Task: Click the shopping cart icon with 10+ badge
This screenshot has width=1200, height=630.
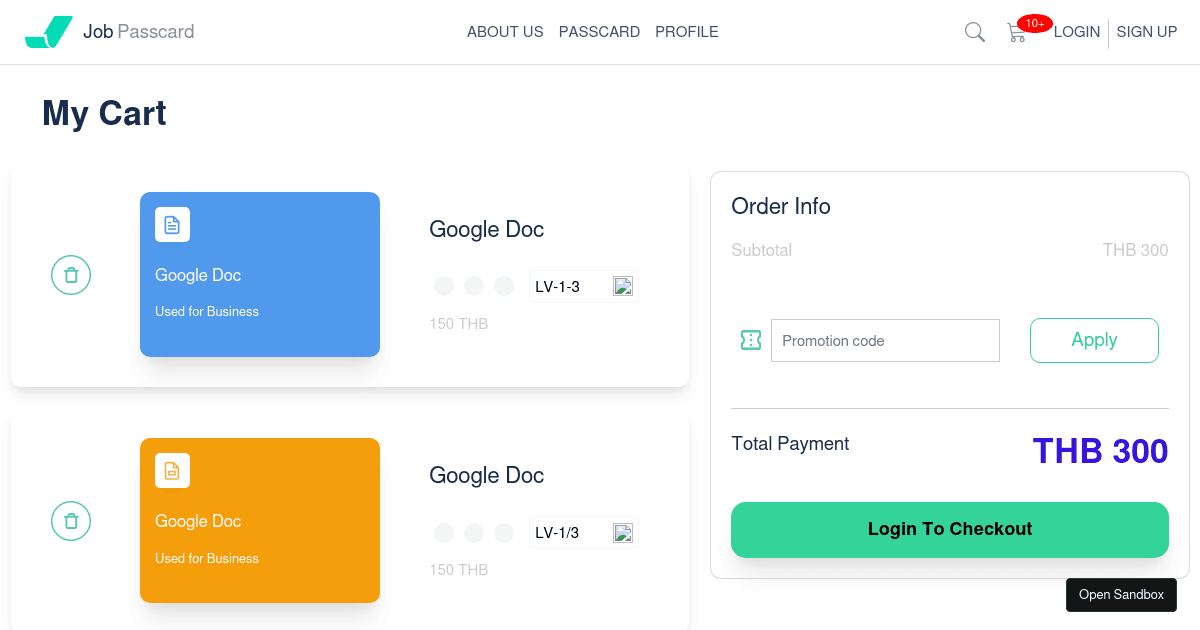Action: (1017, 32)
